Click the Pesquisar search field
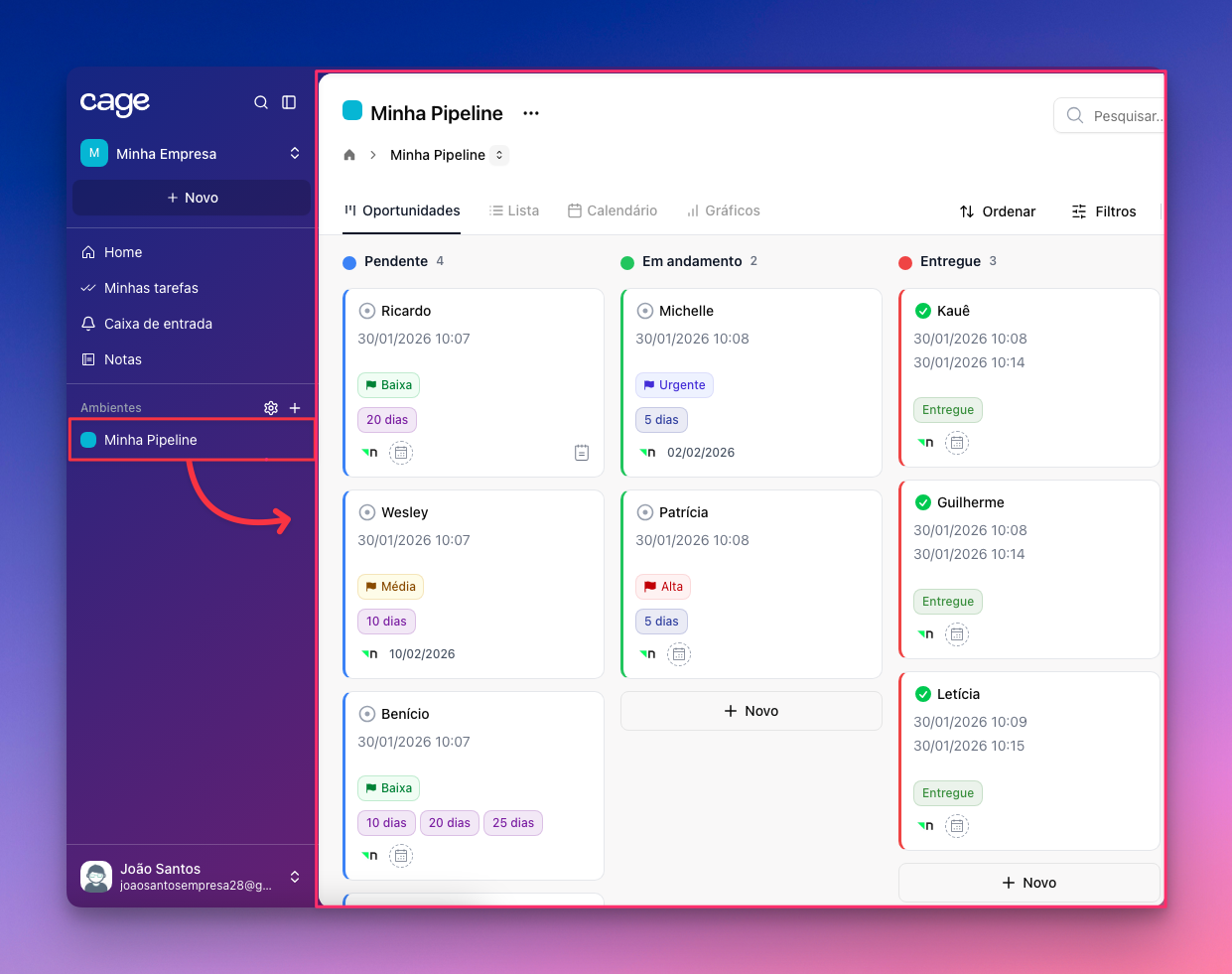This screenshot has height=974, width=1232. pyautogui.click(x=1122, y=116)
